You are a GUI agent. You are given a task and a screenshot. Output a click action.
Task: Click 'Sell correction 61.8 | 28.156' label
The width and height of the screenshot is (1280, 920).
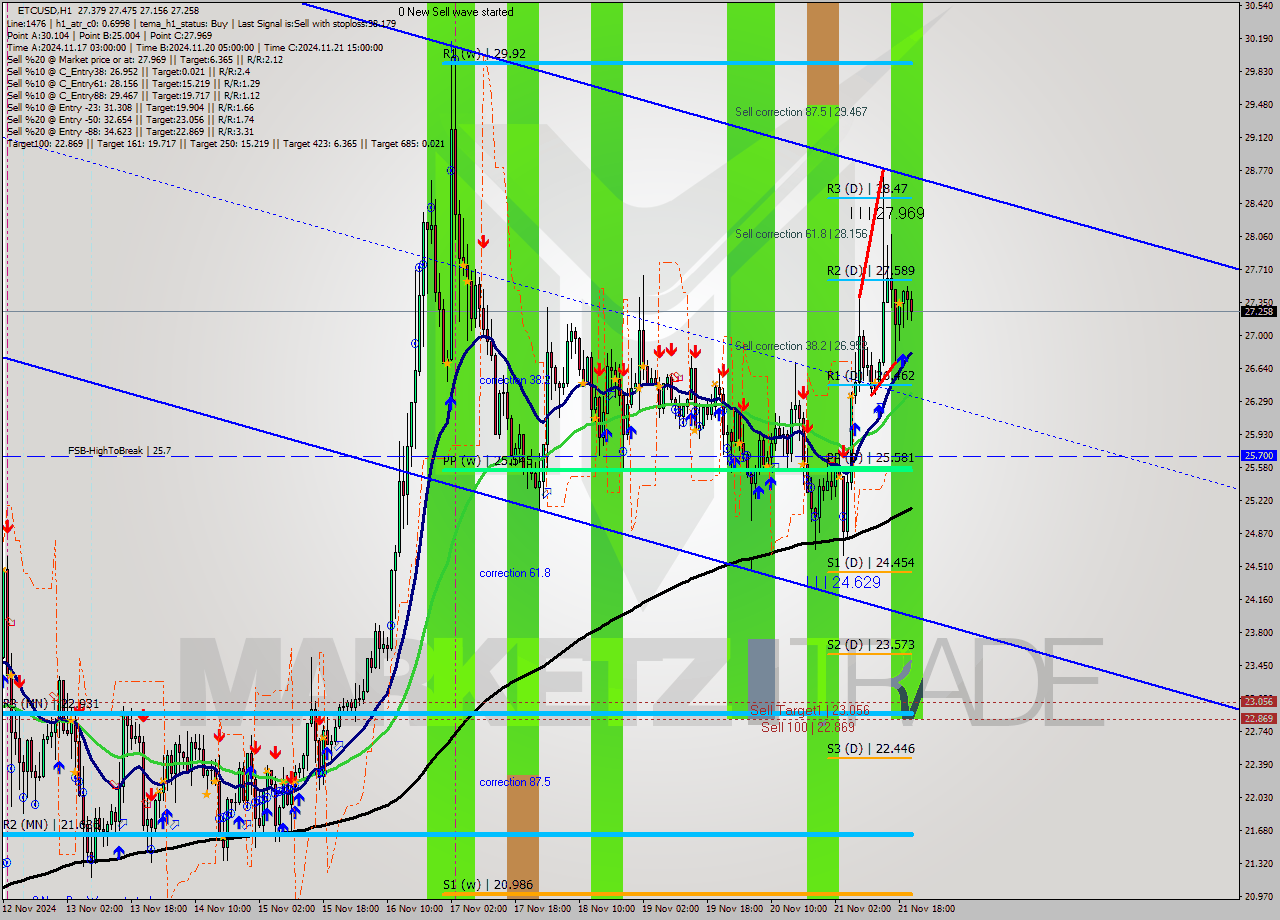coord(801,234)
